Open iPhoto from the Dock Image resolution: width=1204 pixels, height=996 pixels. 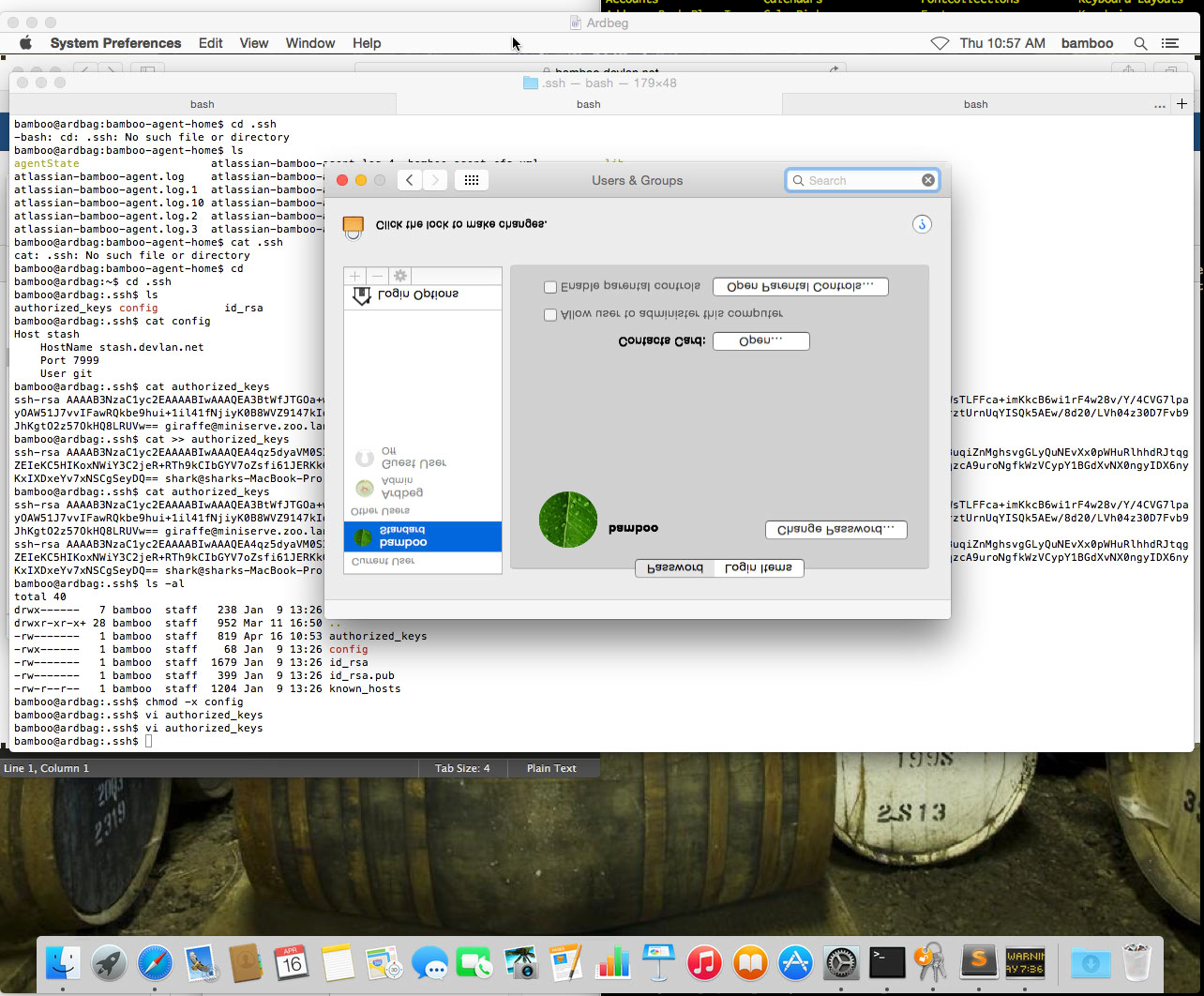520,962
